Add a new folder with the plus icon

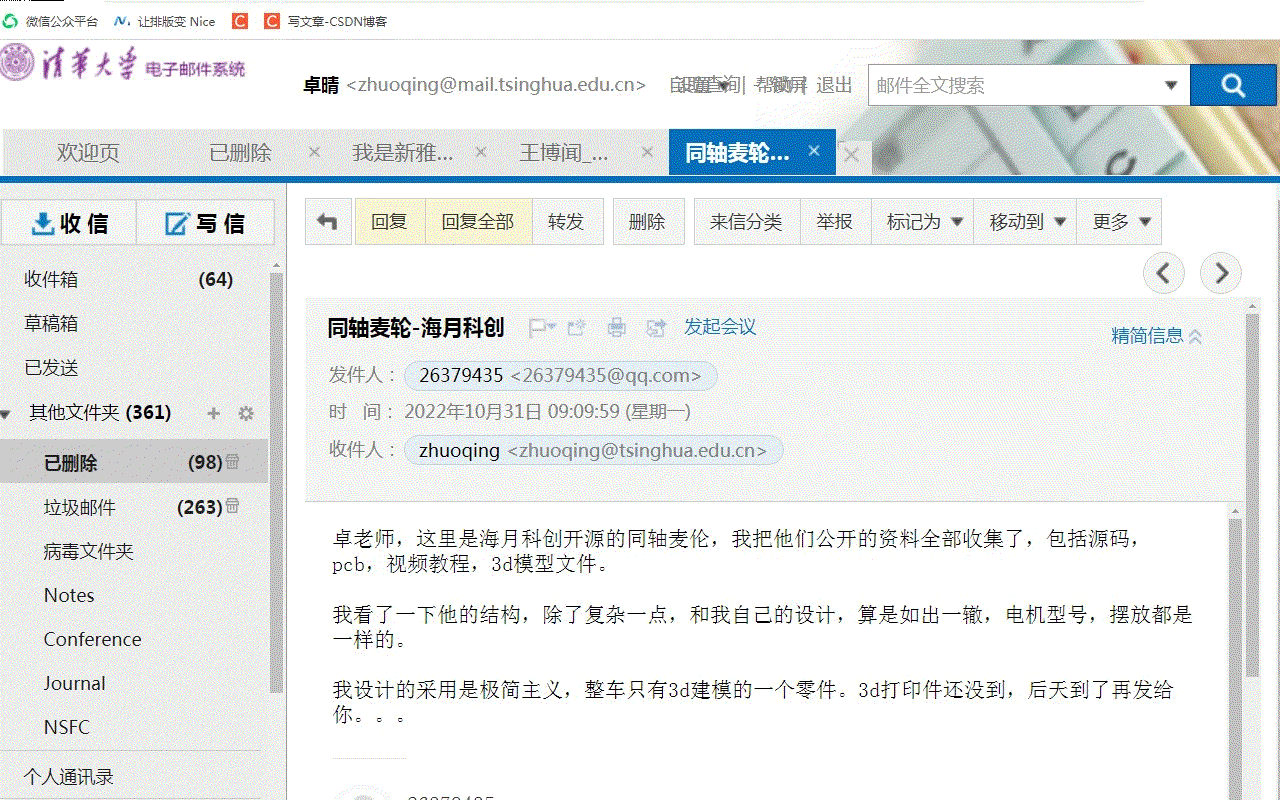click(x=213, y=413)
